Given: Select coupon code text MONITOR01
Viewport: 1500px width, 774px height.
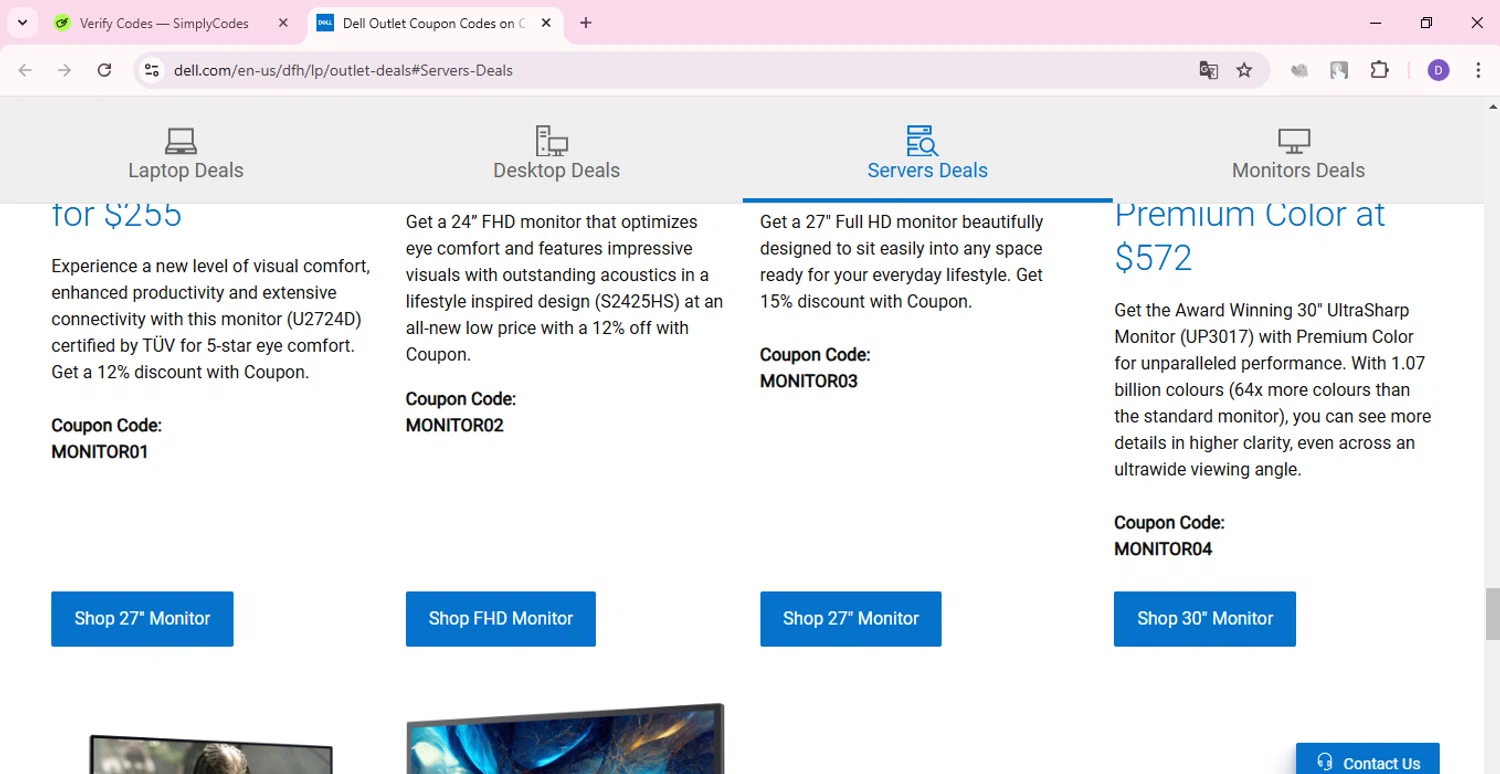Looking at the screenshot, I should [100, 452].
